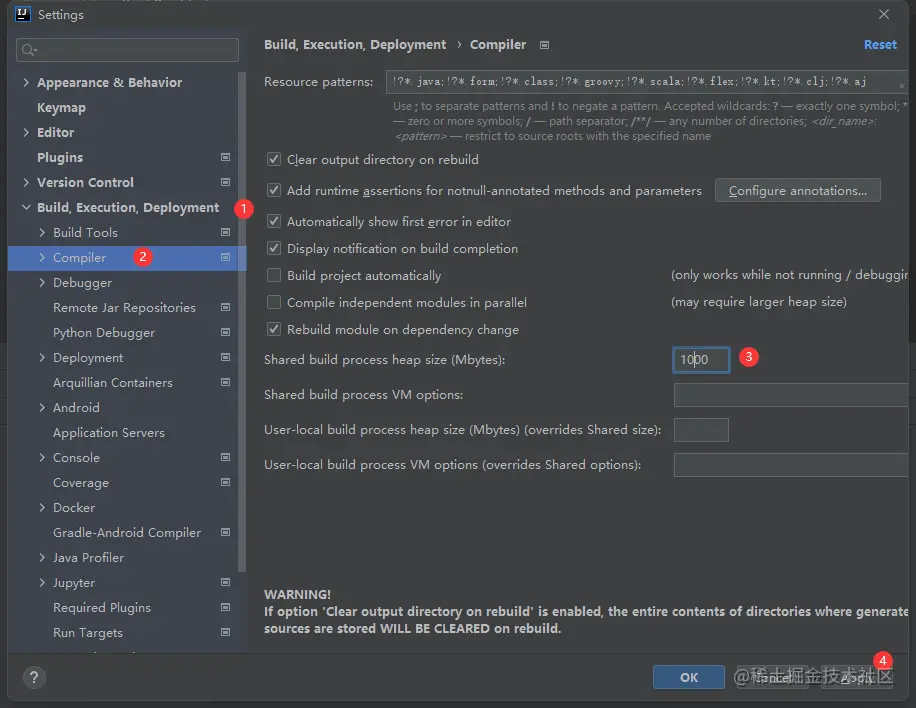The height and width of the screenshot is (708, 916).
Task: Select Gradle-Android Compiler
Action: coord(127,532)
